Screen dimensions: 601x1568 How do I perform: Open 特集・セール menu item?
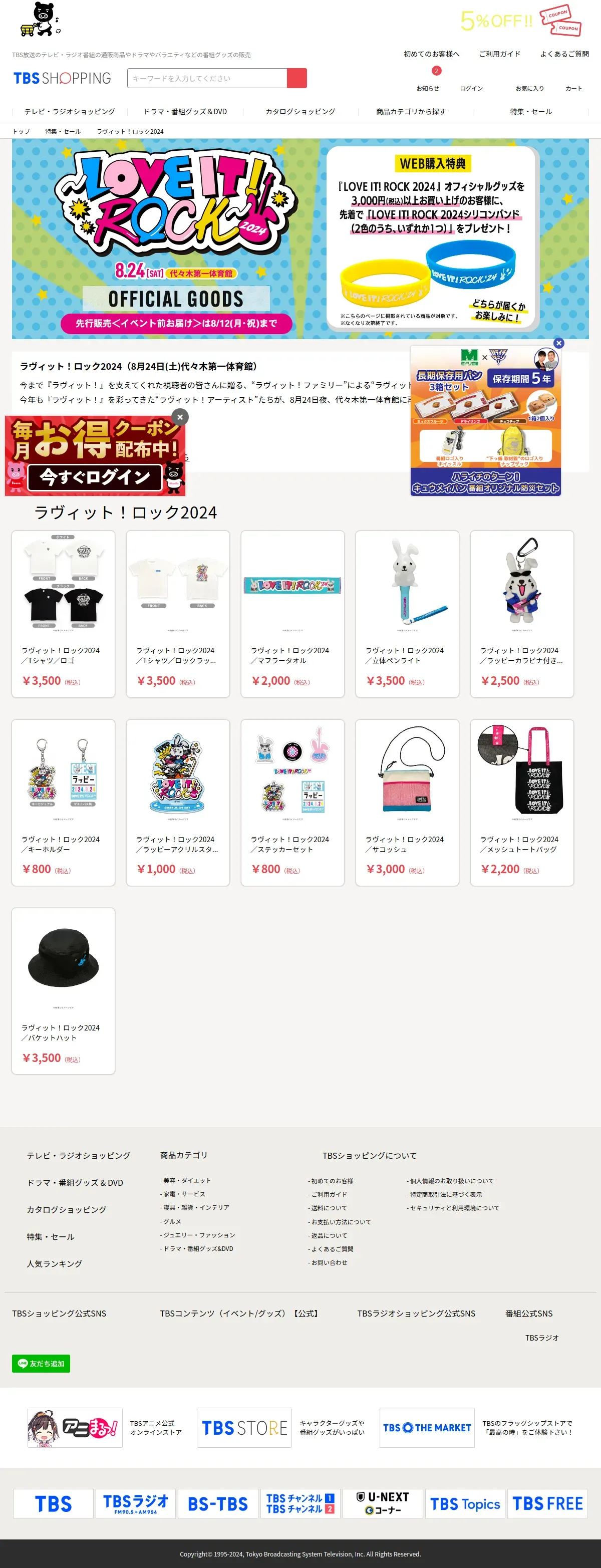pos(531,111)
